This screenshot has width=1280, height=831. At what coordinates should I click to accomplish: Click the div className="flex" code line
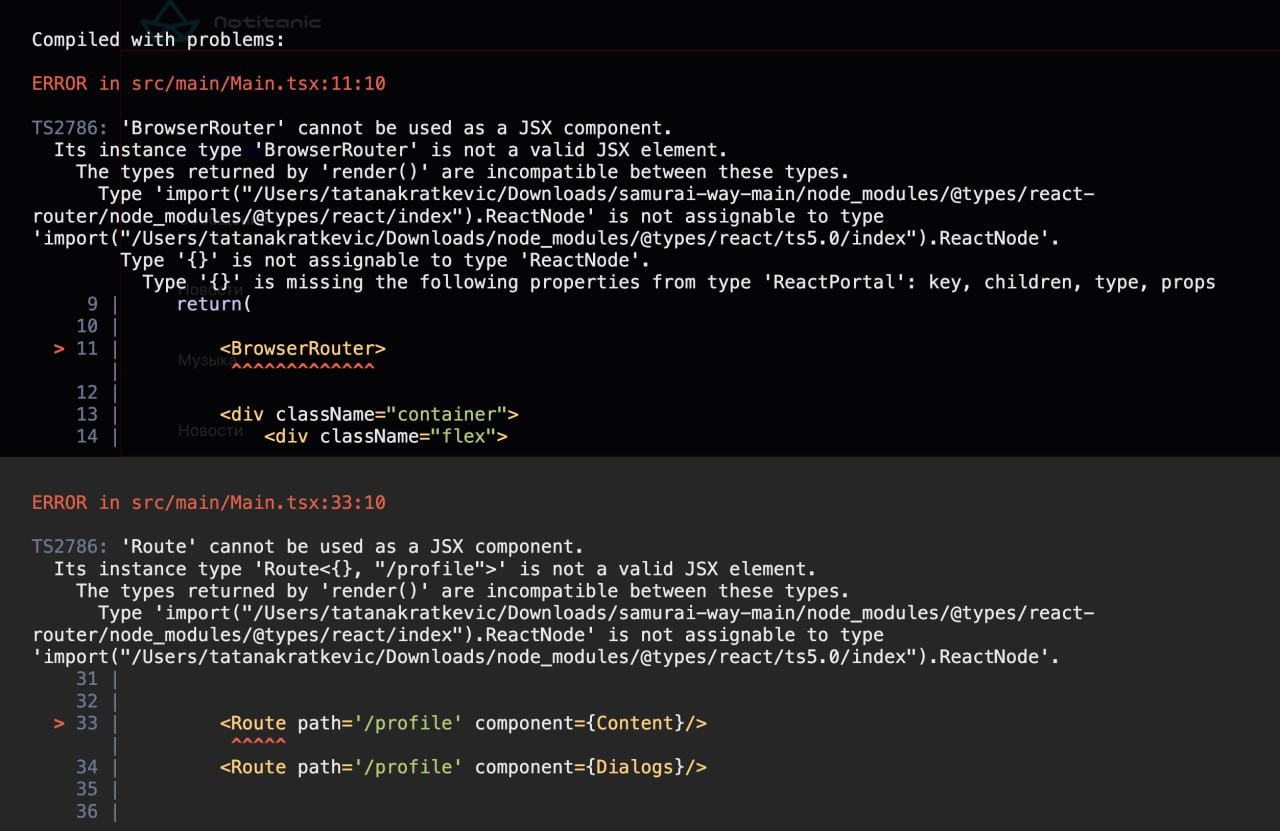coord(386,436)
